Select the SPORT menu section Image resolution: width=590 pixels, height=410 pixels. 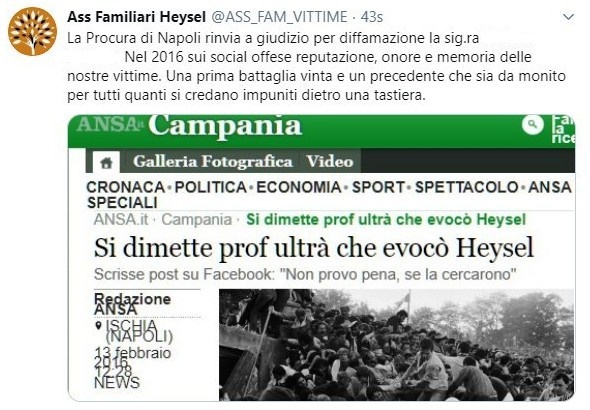[379, 187]
